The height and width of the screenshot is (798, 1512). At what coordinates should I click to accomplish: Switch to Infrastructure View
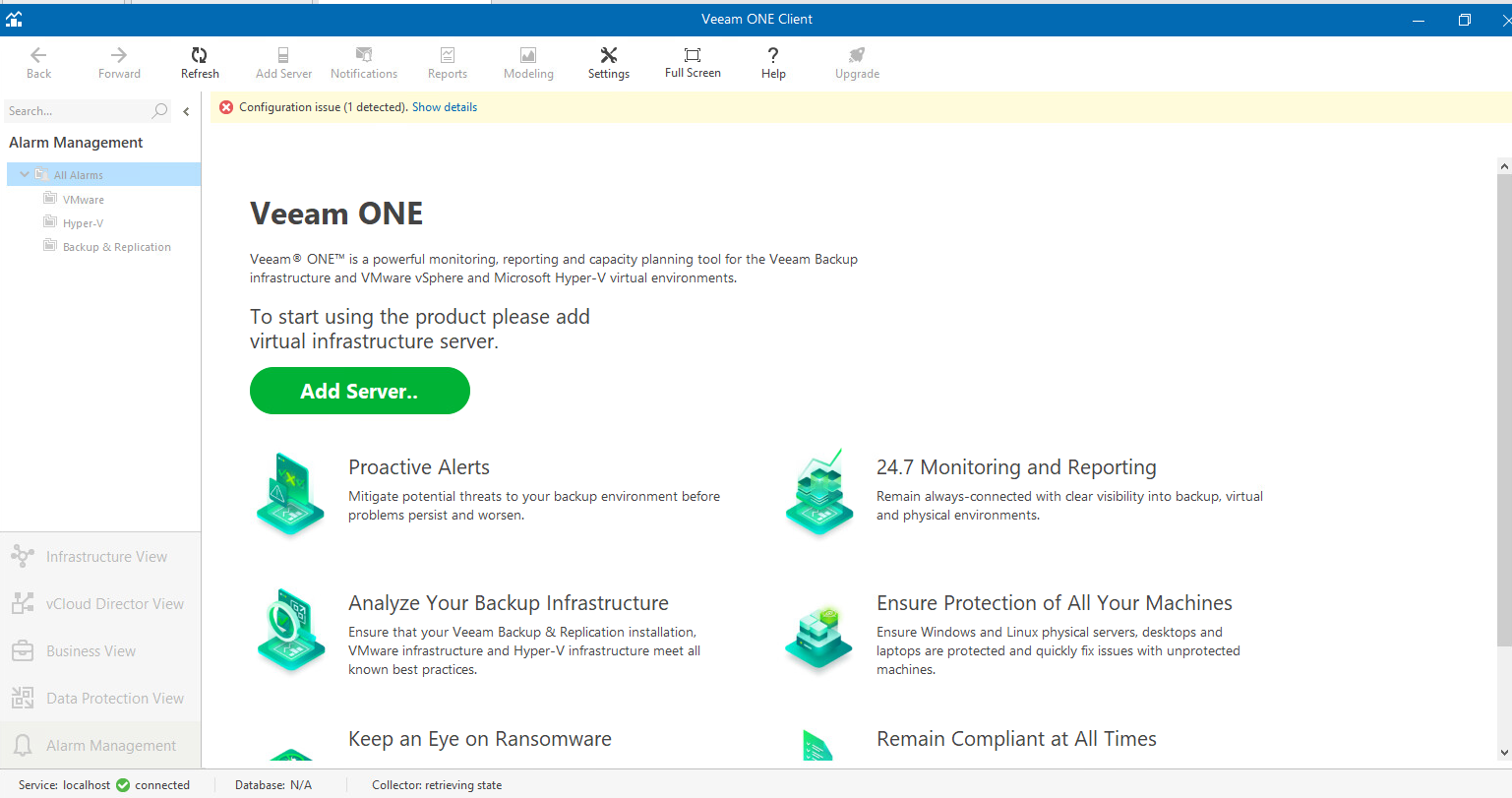[x=100, y=556]
